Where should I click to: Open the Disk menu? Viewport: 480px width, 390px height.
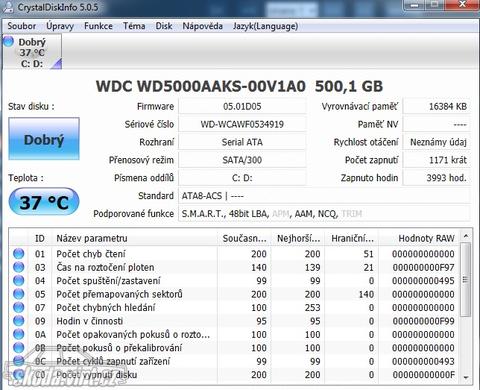pyautogui.click(x=164, y=26)
